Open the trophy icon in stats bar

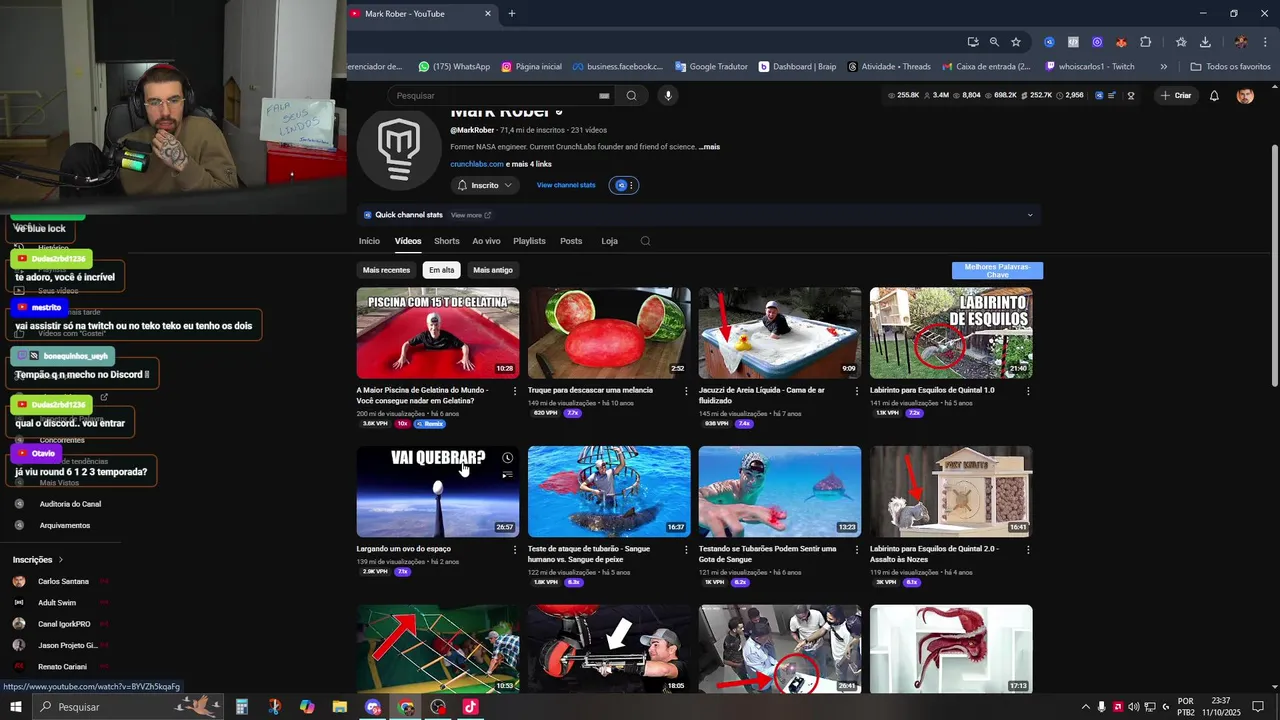(x=1131, y=96)
